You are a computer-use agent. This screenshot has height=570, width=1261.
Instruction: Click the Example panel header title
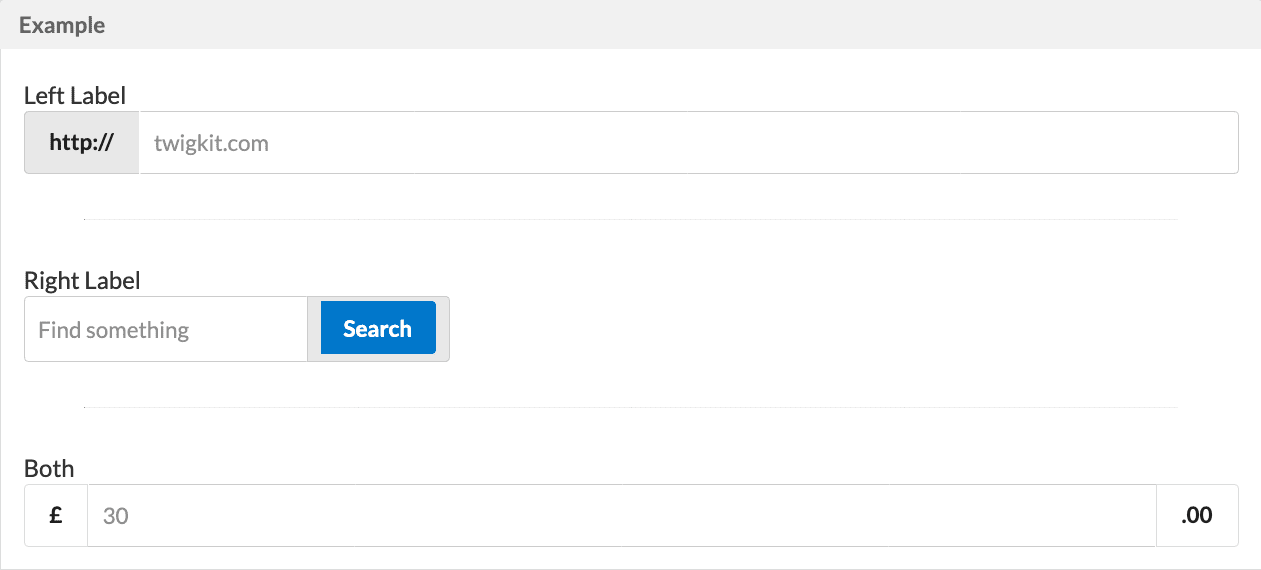(x=62, y=25)
